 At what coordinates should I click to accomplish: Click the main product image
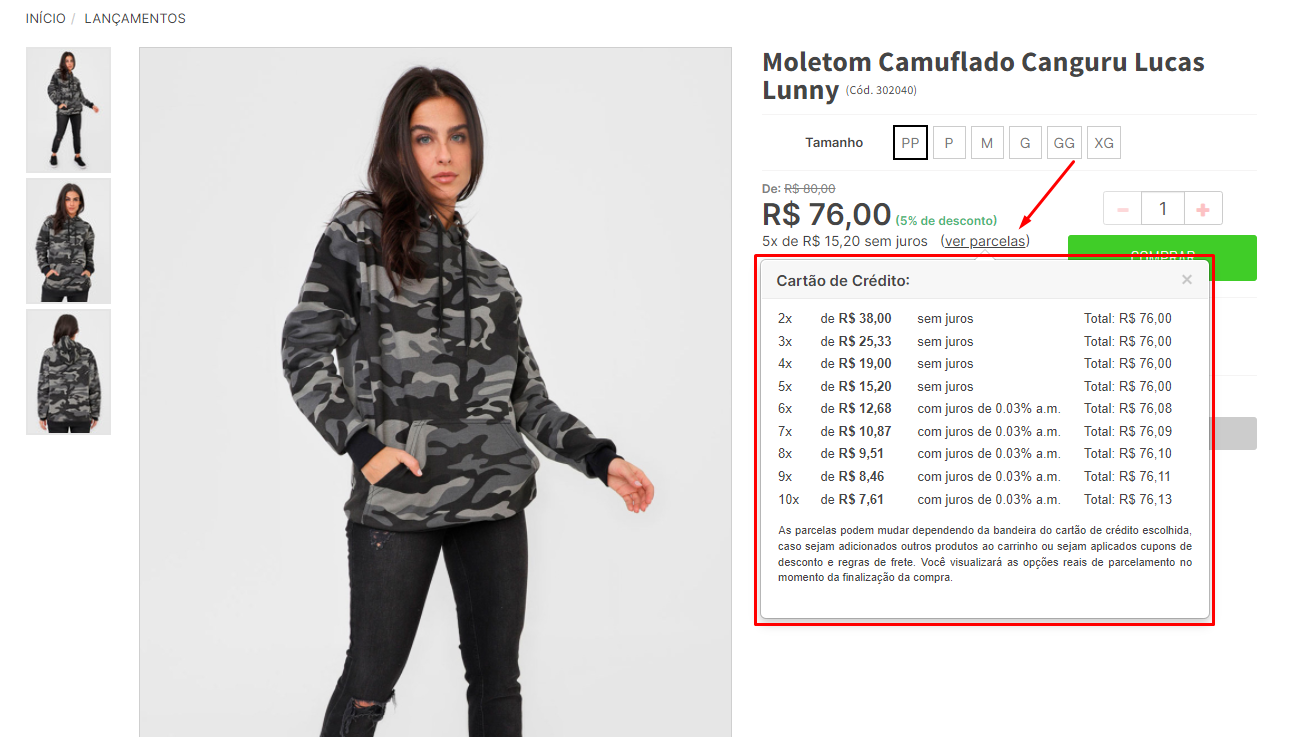click(x=435, y=392)
